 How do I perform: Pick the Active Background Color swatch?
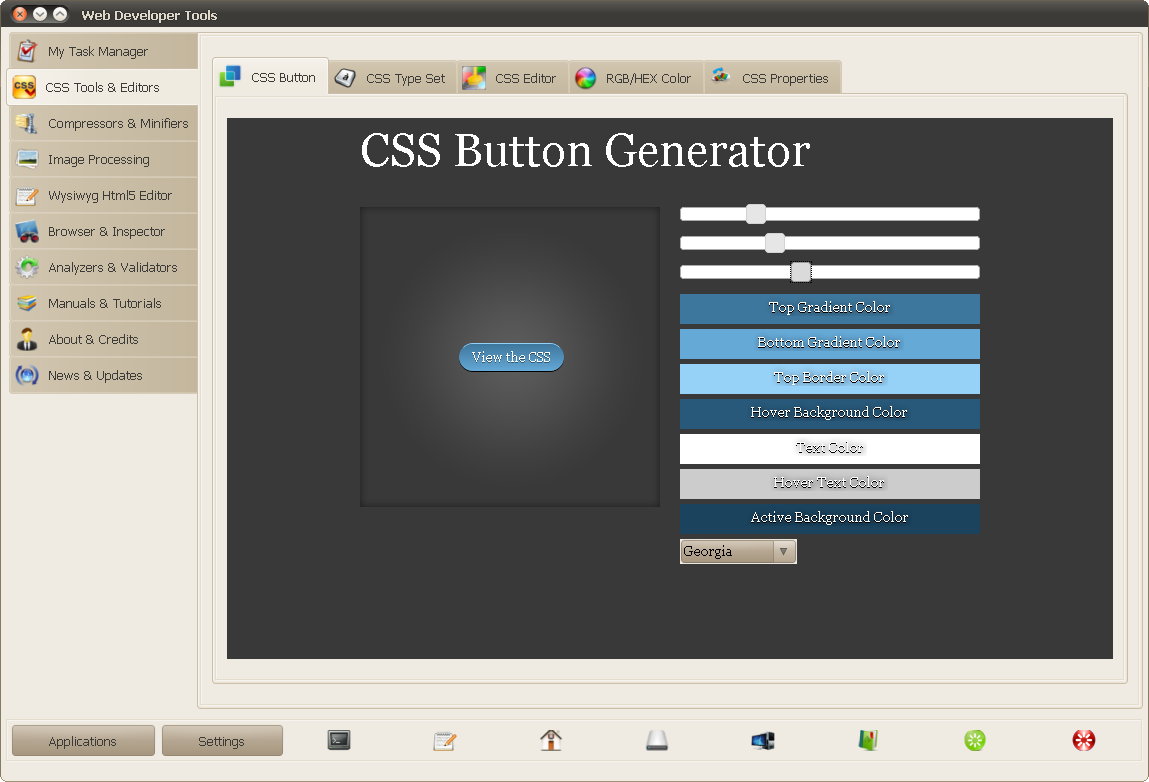click(x=830, y=518)
